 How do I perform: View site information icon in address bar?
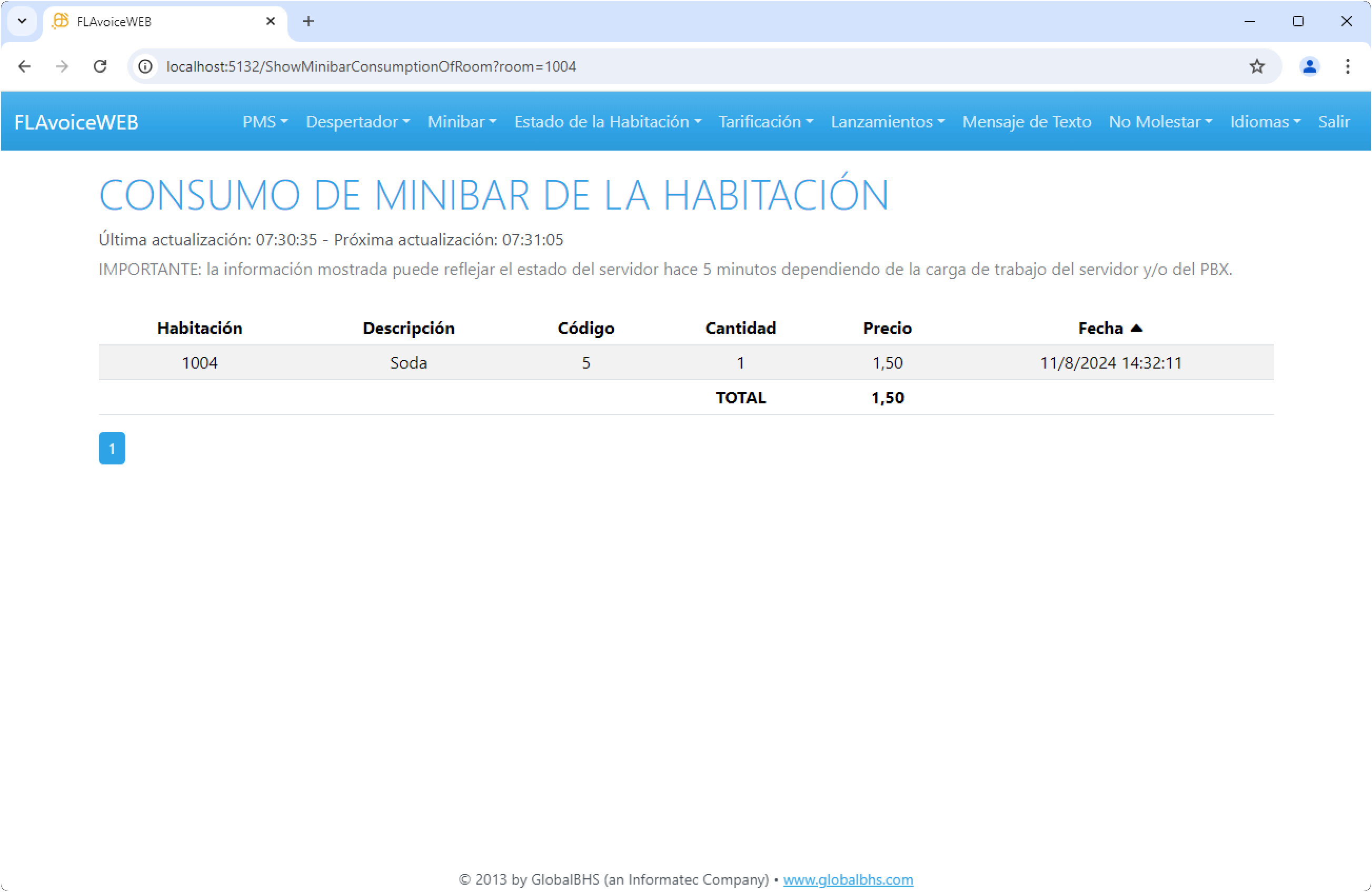pyautogui.click(x=145, y=66)
